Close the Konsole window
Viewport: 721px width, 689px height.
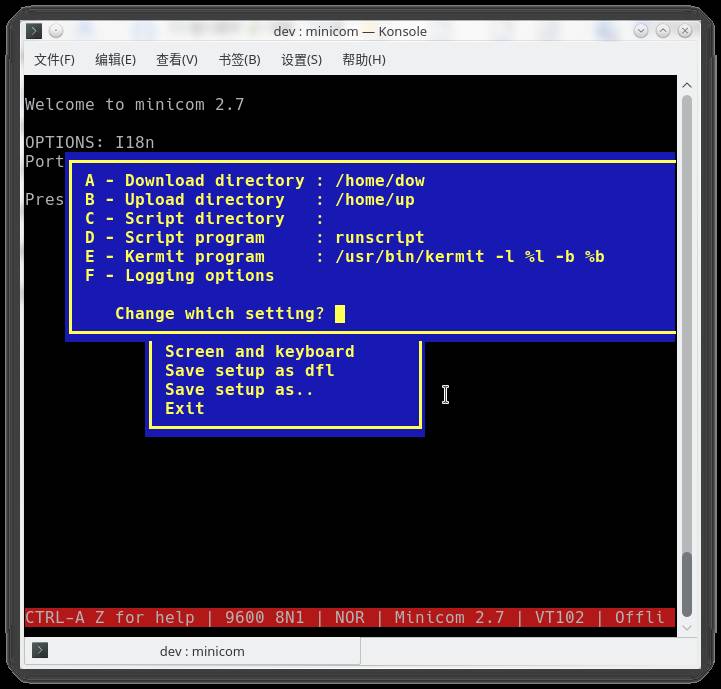coord(685,31)
